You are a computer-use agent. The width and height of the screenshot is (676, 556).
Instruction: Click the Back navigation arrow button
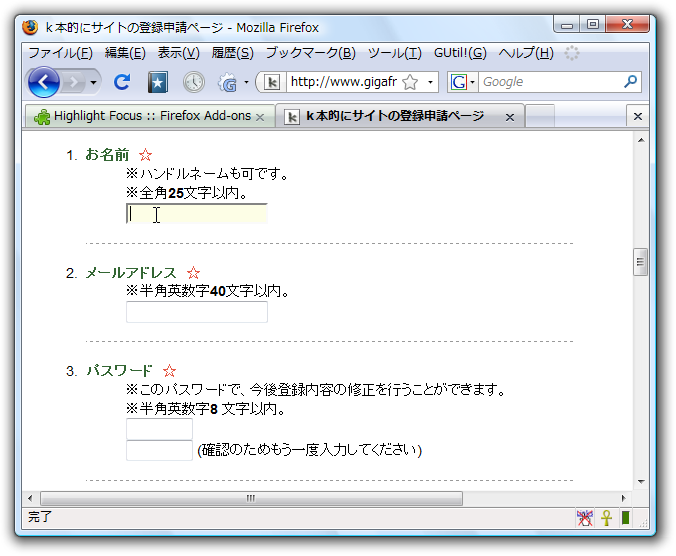point(43,82)
